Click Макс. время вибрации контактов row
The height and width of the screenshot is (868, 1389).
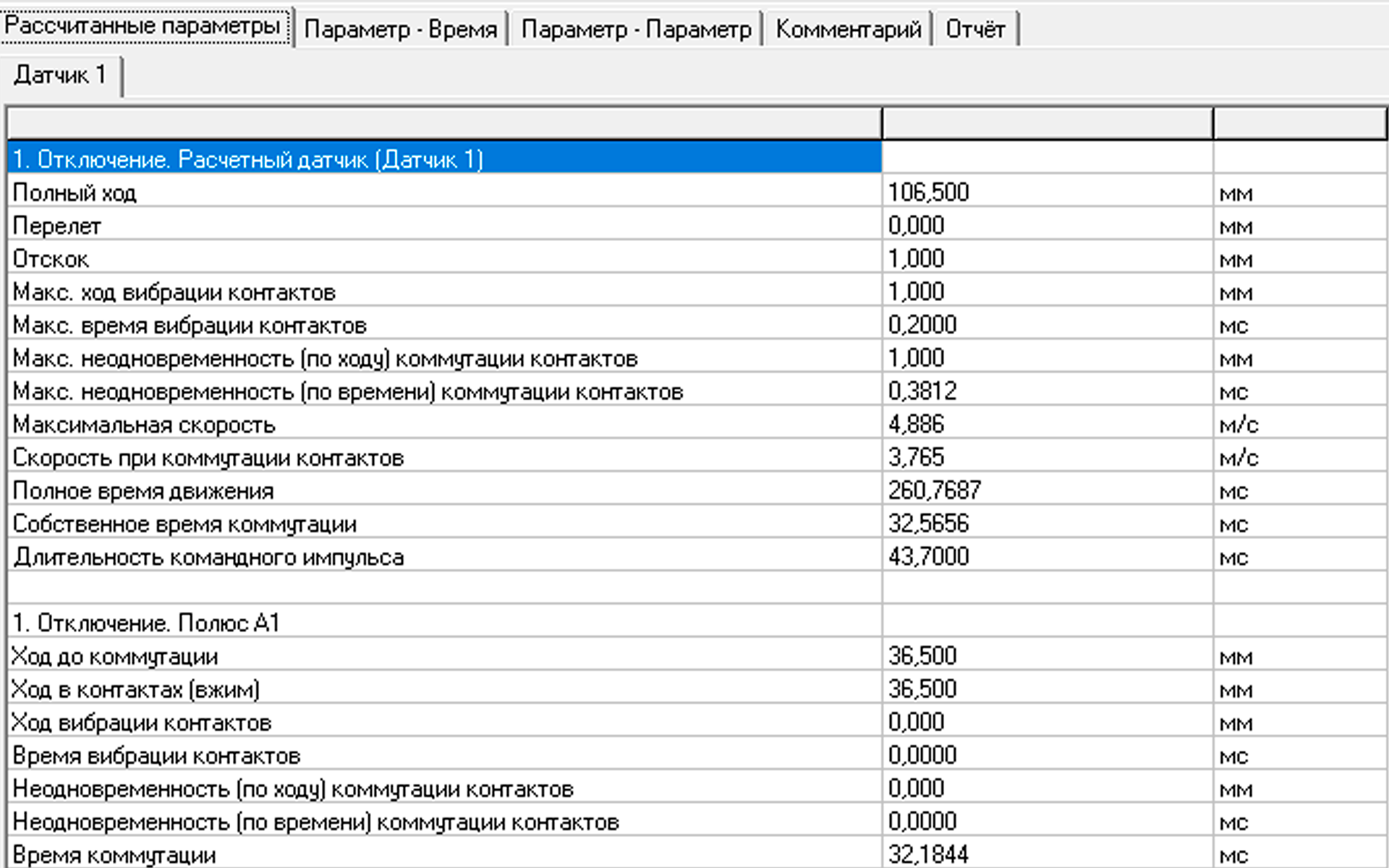pyautogui.click(x=444, y=325)
